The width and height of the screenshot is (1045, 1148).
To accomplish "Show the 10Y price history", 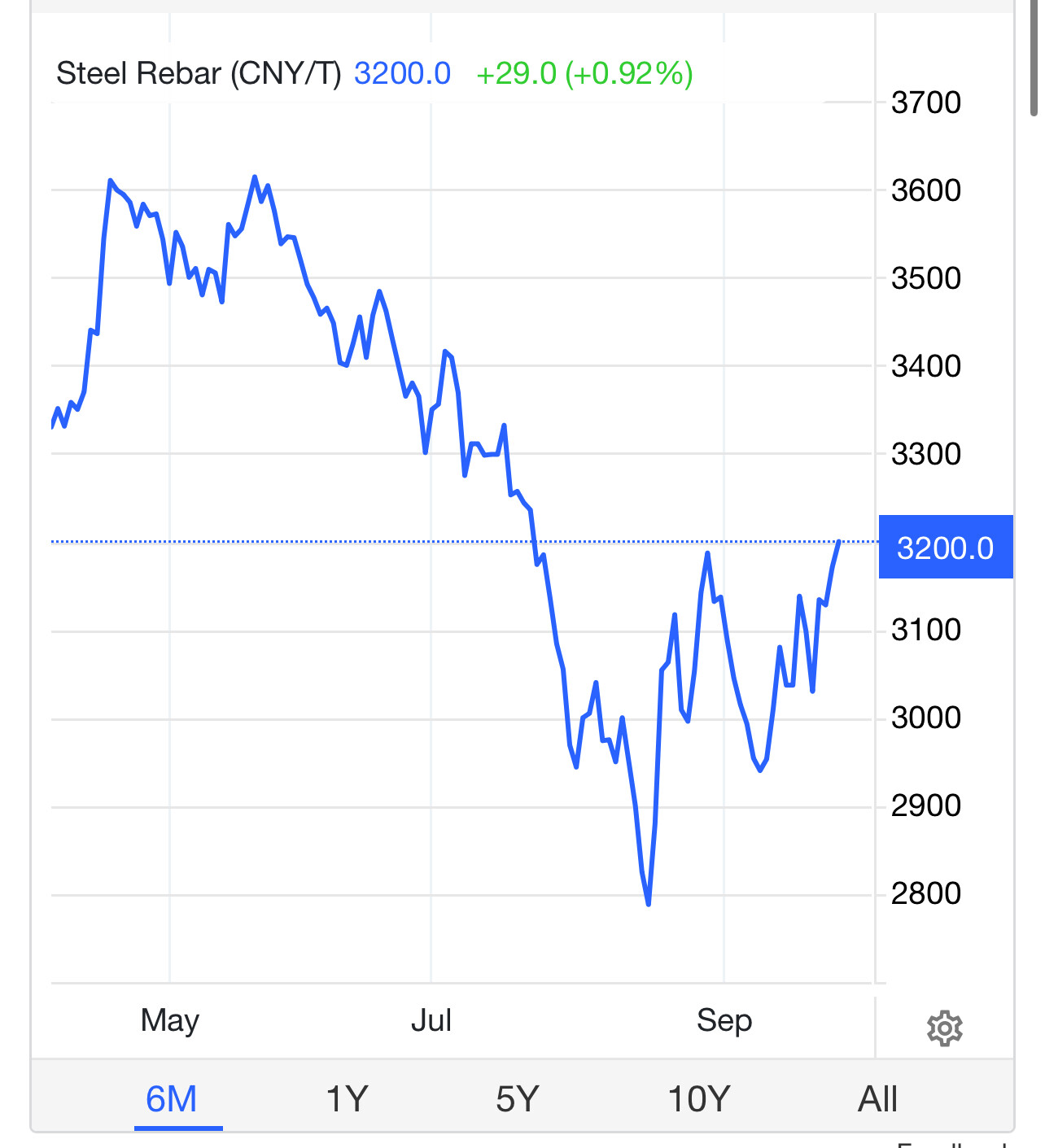I will point(699,1099).
